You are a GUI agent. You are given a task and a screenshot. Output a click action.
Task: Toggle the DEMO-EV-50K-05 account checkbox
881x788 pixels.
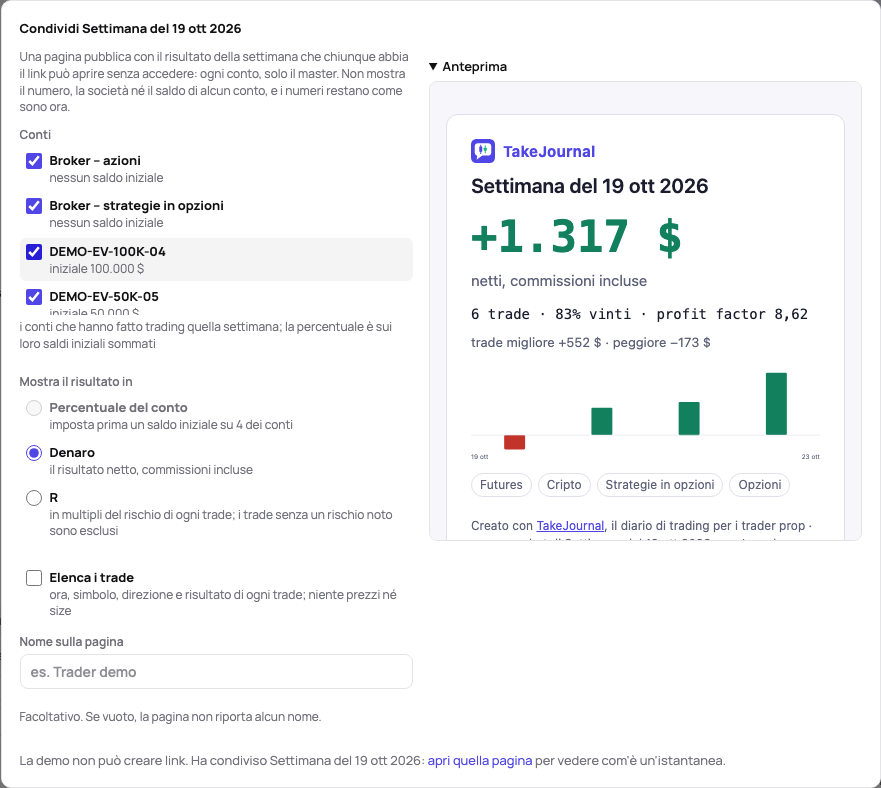[x=34, y=297]
